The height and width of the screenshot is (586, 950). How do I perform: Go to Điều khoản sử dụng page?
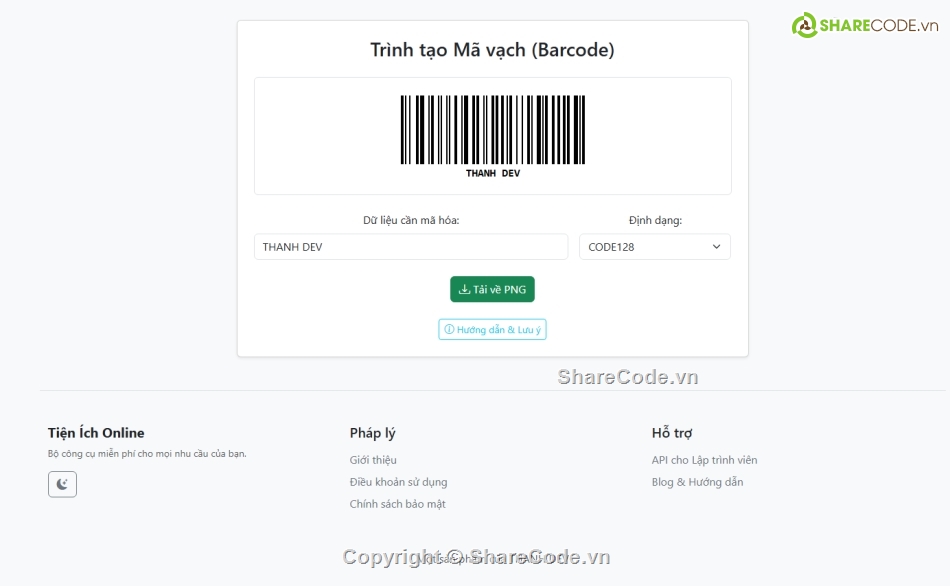pyautogui.click(x=398, y=482)
